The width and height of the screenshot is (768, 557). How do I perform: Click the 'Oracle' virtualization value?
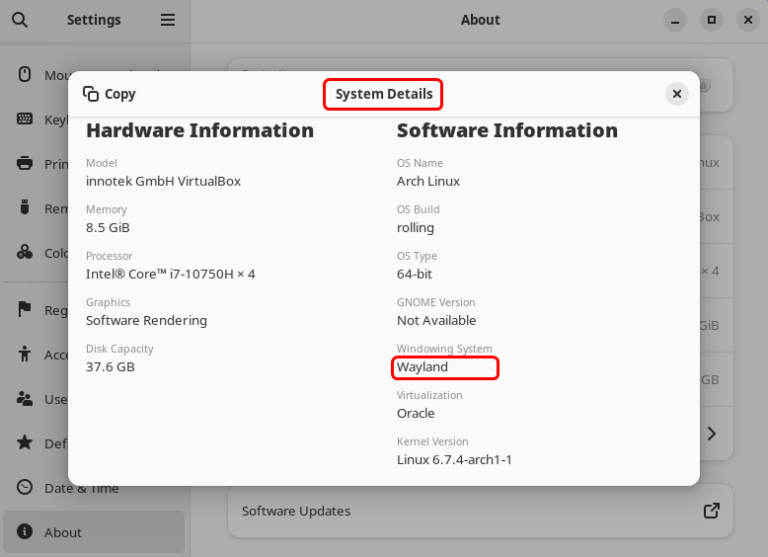pyautogui.click(x=415, y=413)
